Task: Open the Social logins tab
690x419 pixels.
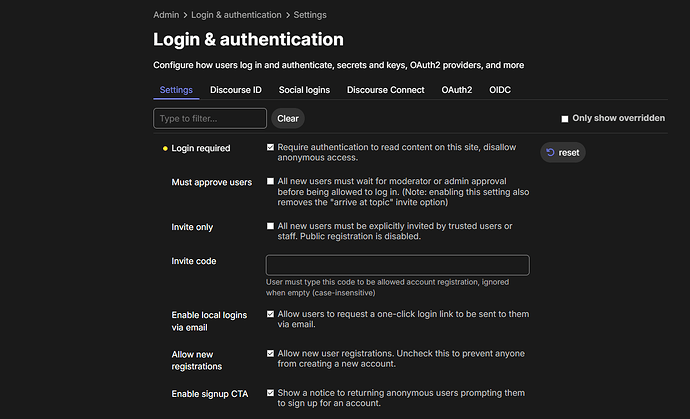Action: point(304,90)
